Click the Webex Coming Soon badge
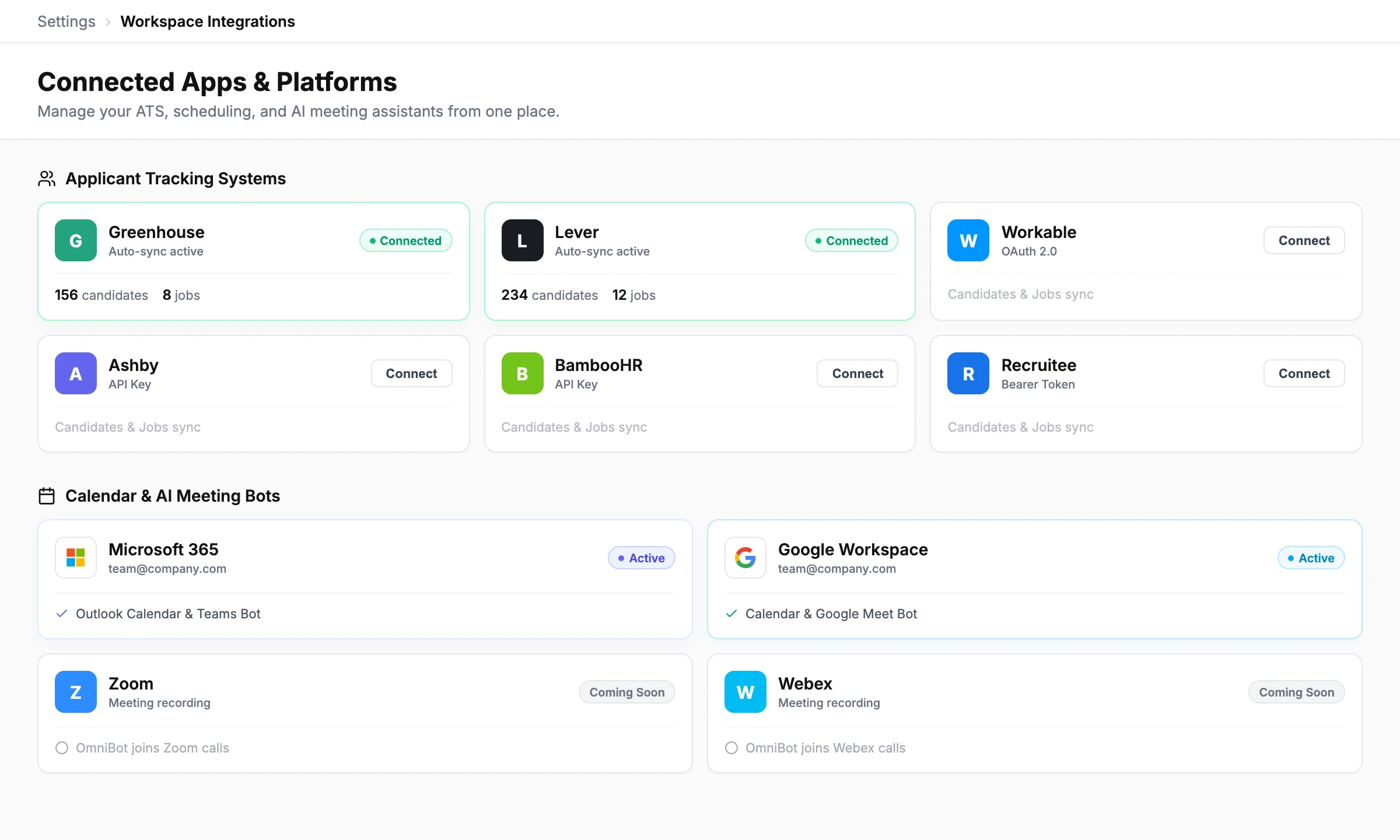1400x840 pixels. pyautogui.click(x=1297, y=692)
